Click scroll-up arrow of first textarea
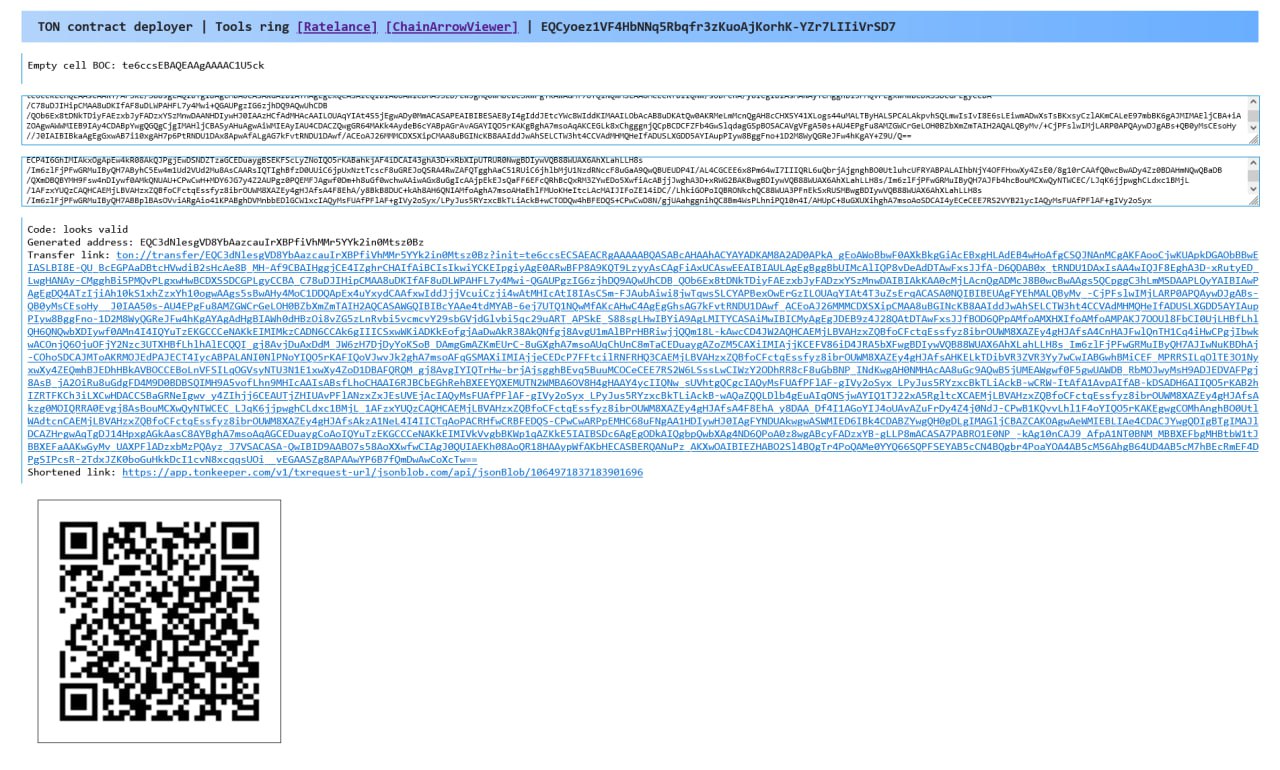1280x770 pixels. coord(1253,102)
